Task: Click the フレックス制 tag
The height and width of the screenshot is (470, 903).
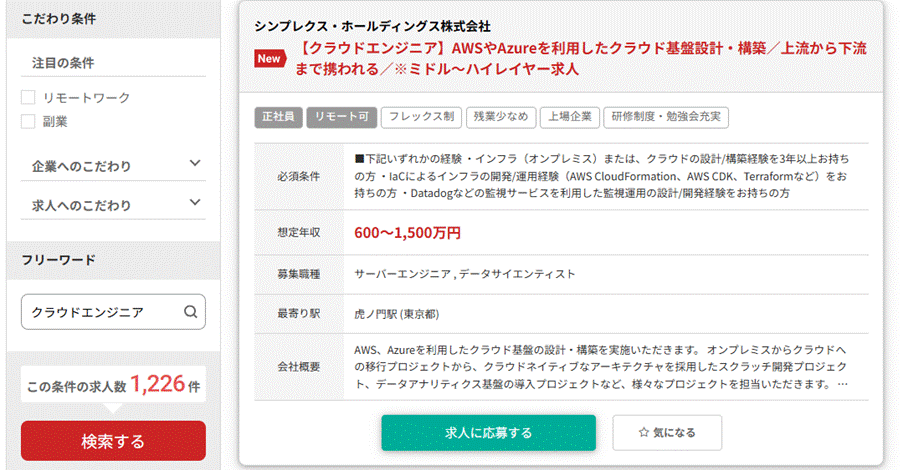Action: 421,117
